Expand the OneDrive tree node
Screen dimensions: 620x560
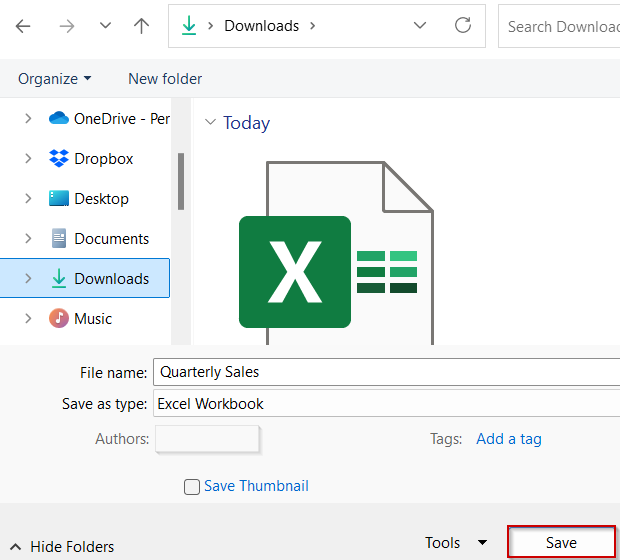pos(28,118)
